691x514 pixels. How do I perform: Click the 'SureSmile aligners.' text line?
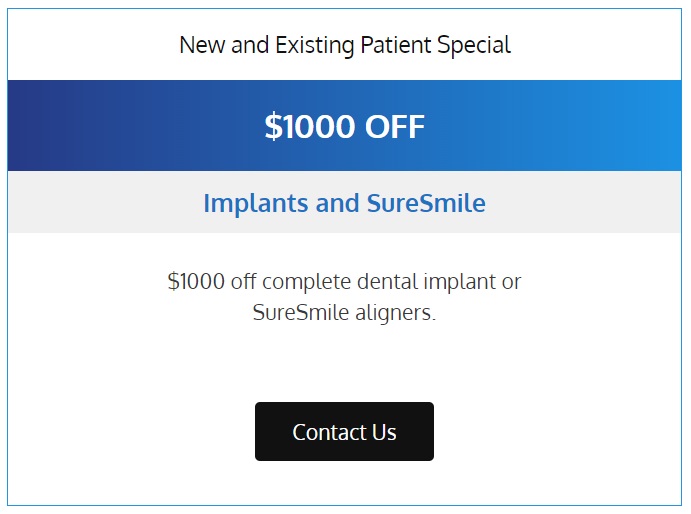(x=344, y=313)
